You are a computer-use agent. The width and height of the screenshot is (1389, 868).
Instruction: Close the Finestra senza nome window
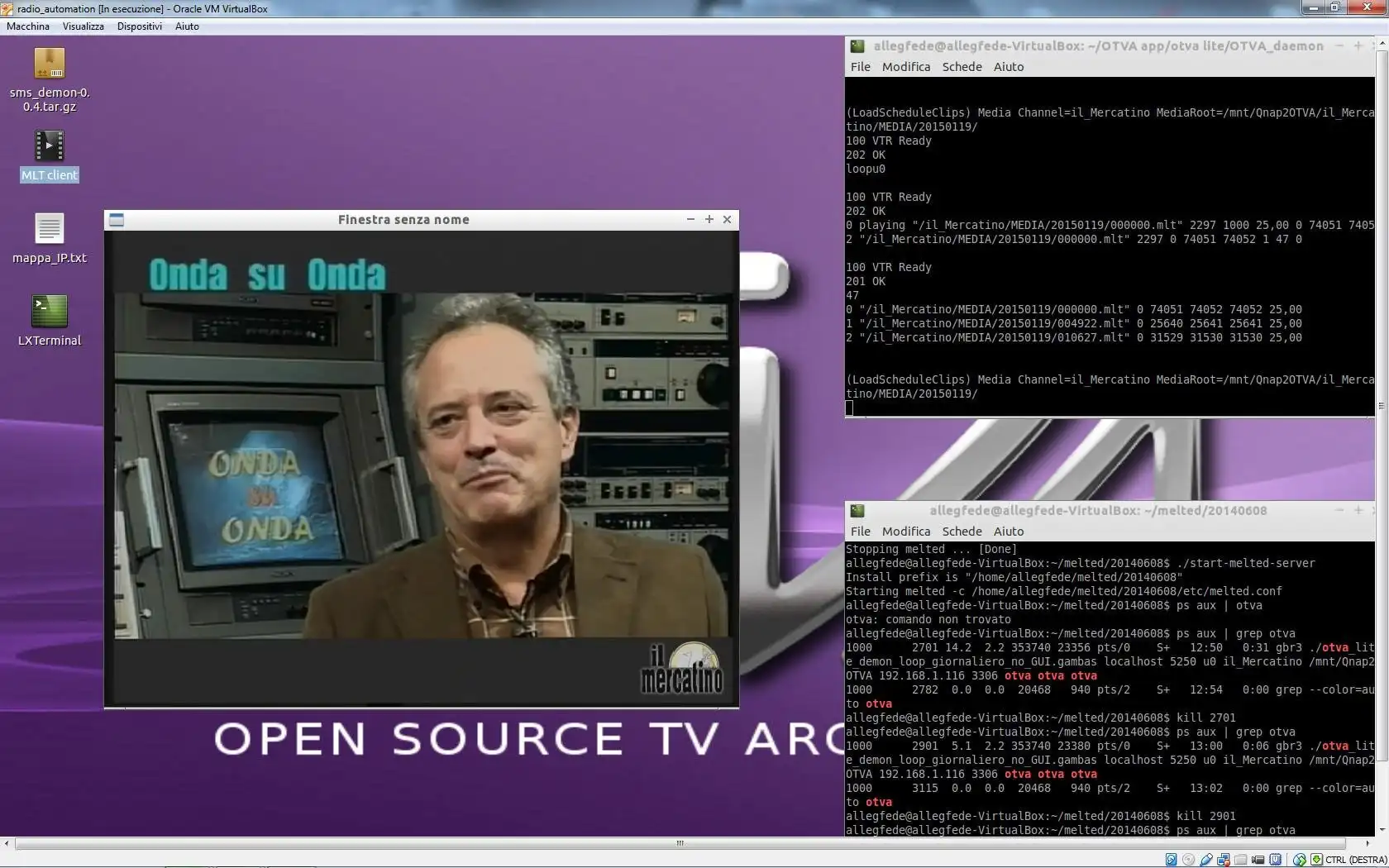pos(727,220)
